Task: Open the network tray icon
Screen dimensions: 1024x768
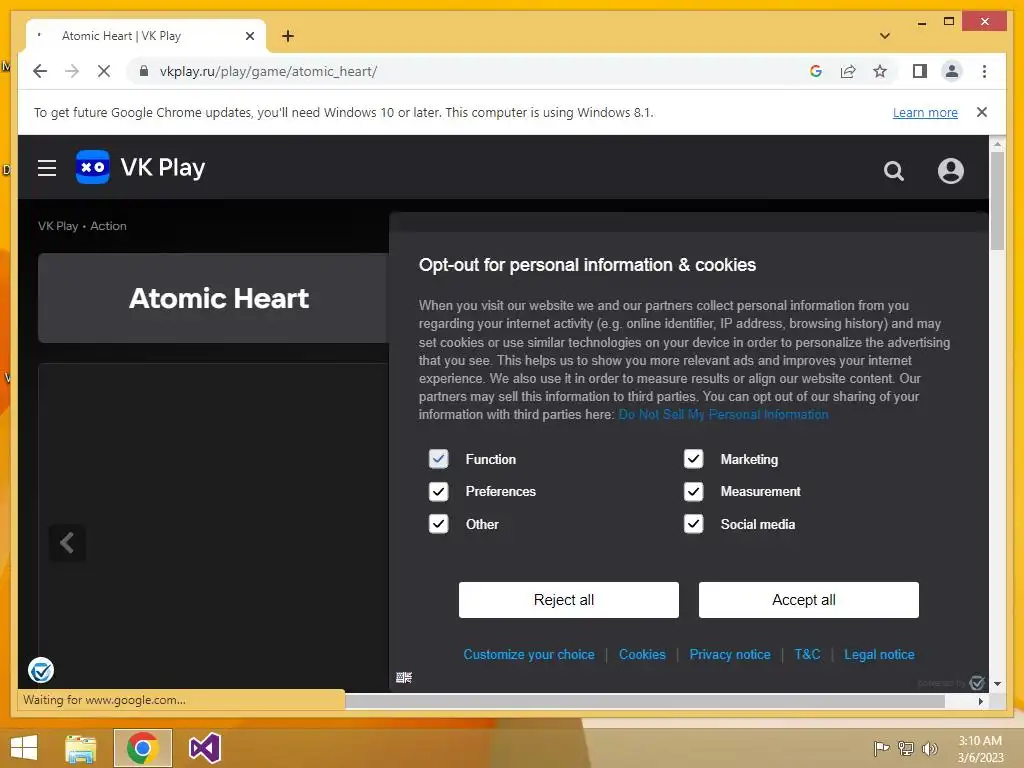Action: 906,748
